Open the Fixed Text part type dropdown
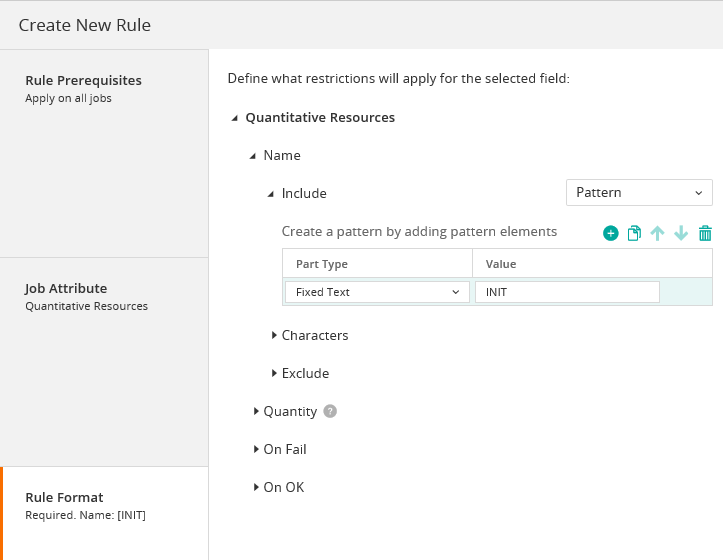The width and height of the screenshot is (723, 560). click(377, 292)
